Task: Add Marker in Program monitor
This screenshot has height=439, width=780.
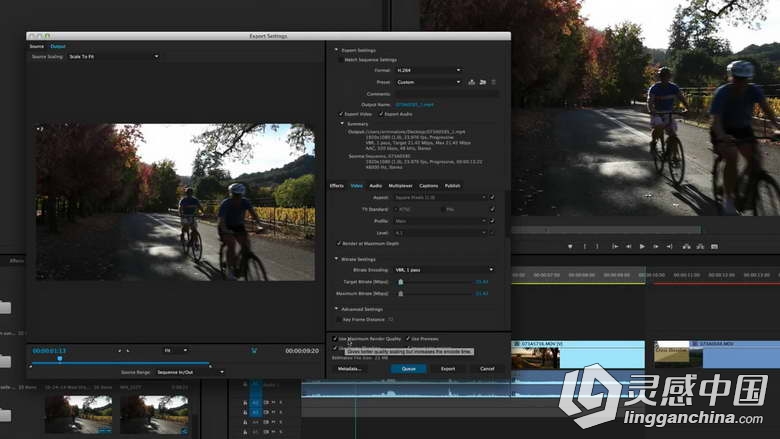Action: click(x=570, y=247)
